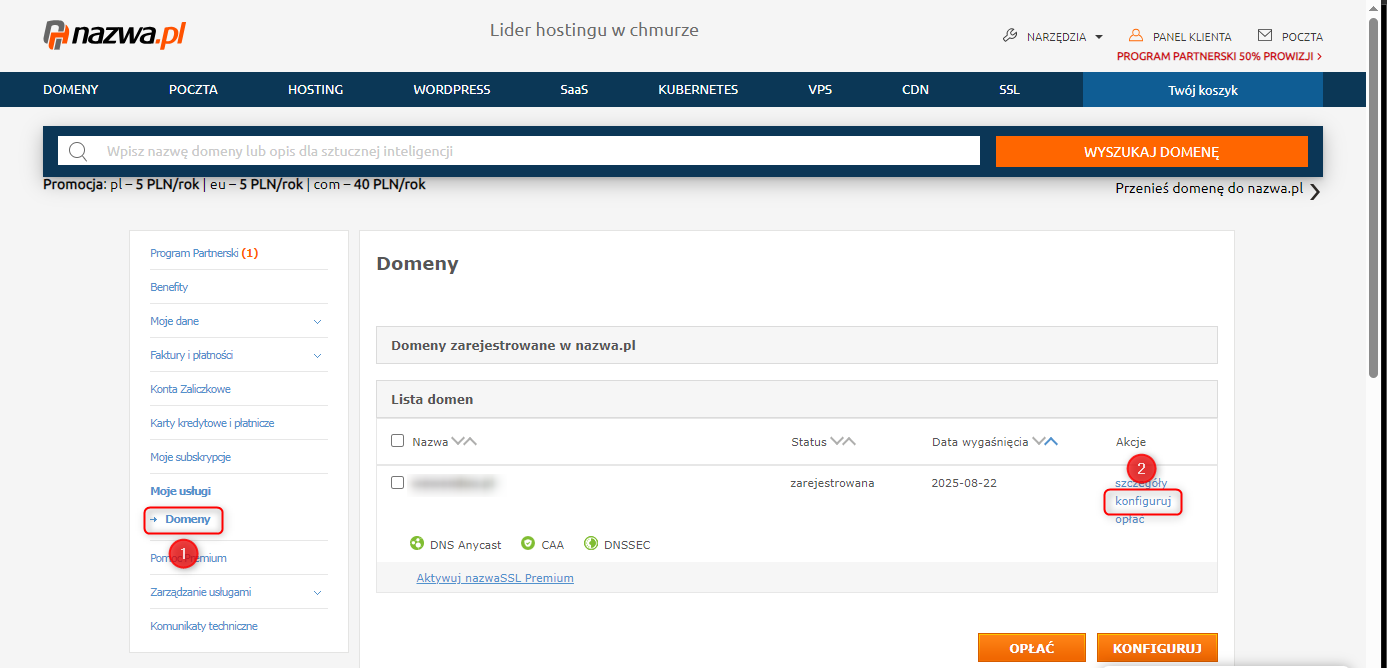Open the KUBERNETES menu
The width and height of the screenshot is (1387, 668).
pyautogui.click(x=698, y=89)
